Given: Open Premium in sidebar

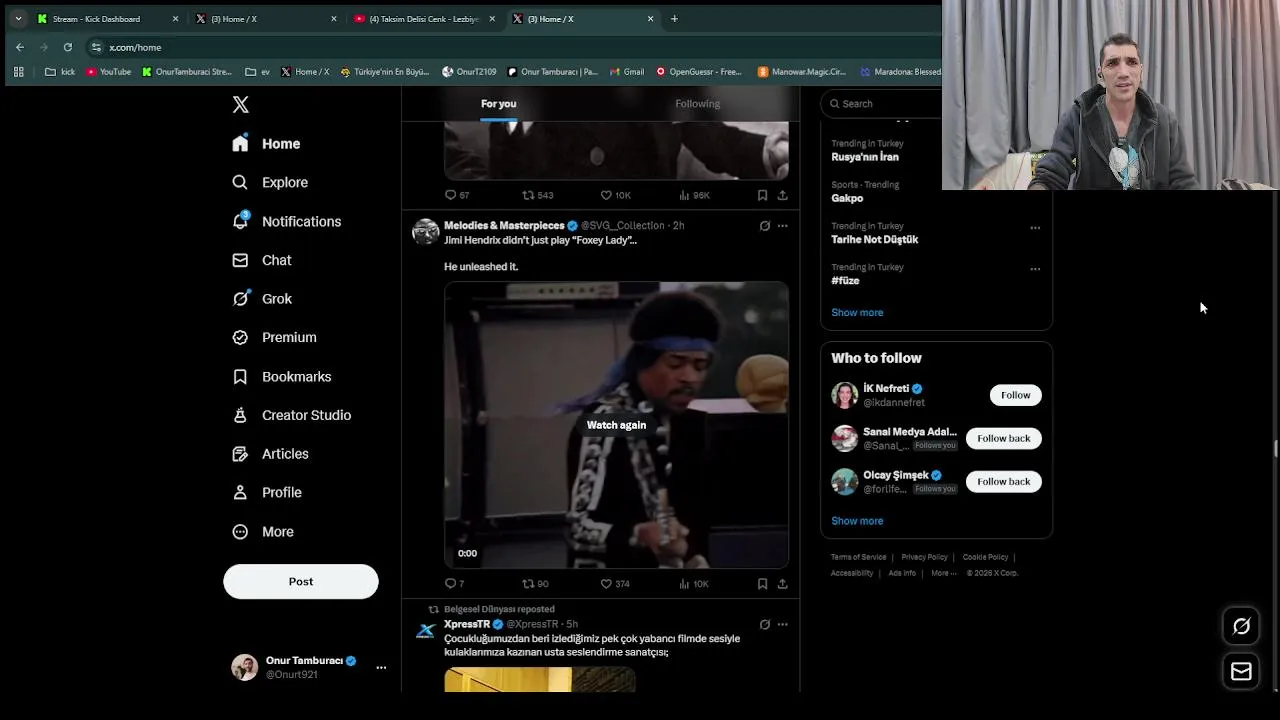Looking at the screenshot, I should pos(274,337).
